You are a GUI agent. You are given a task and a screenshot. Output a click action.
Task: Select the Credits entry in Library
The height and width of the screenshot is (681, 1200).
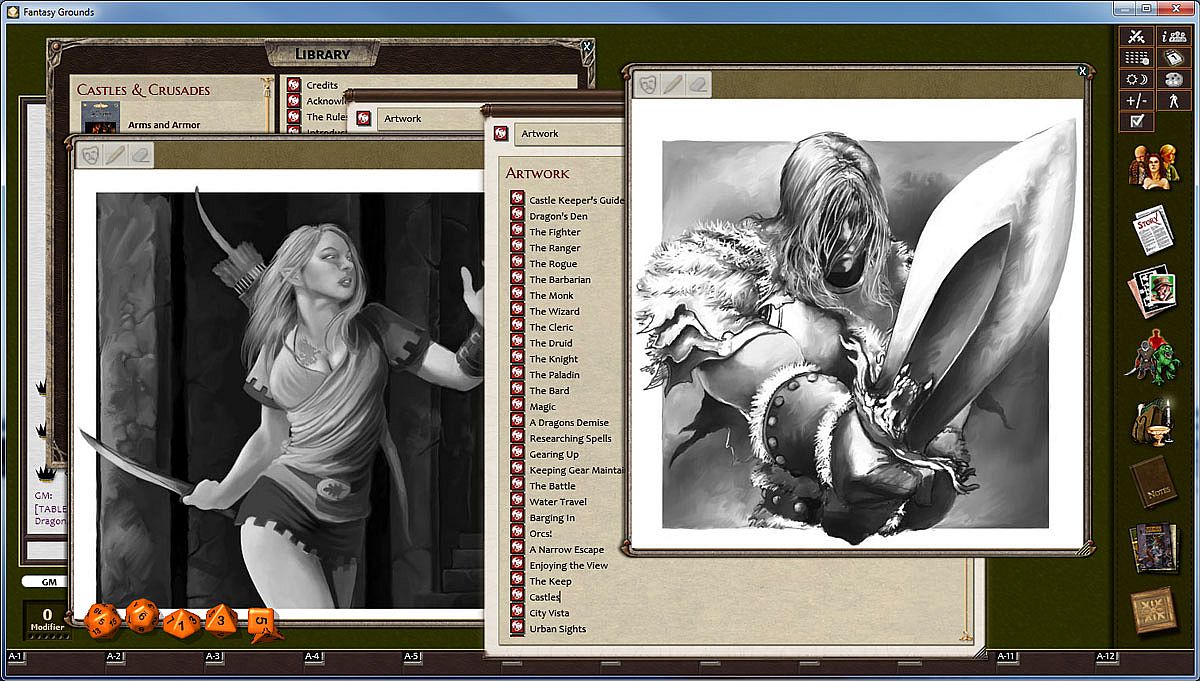pyautogui.click(x=322, y=85)
